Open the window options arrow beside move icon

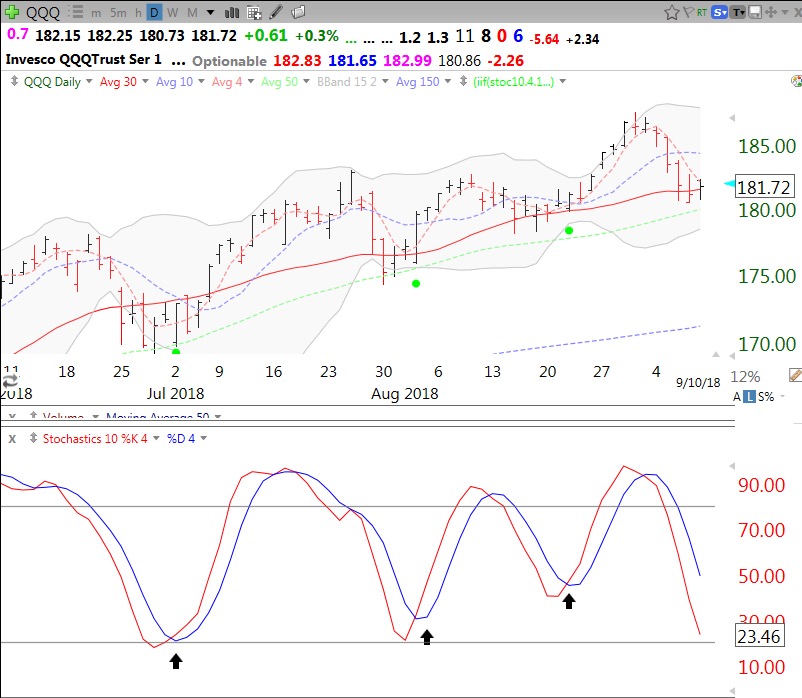[785, 12]
